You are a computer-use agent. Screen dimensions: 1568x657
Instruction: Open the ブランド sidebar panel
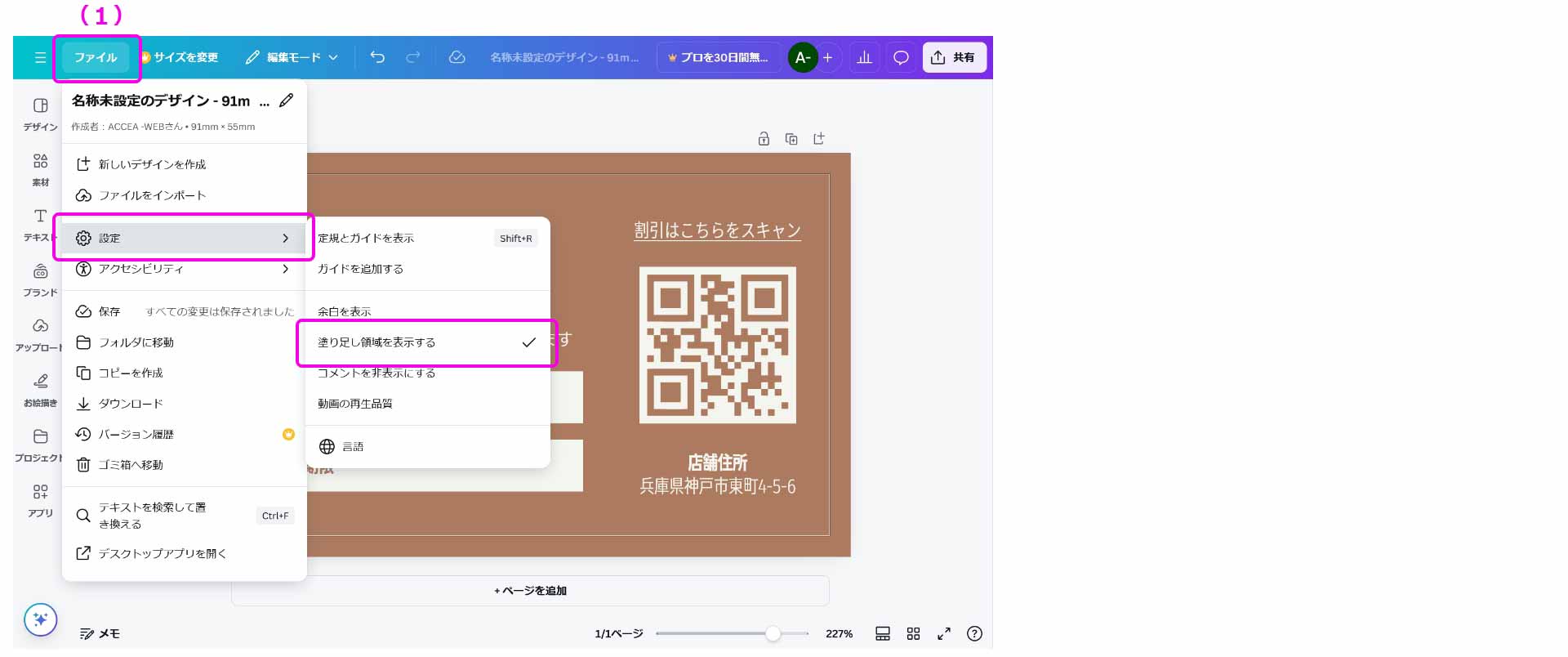pyautogui.click(x=40, y=280)
